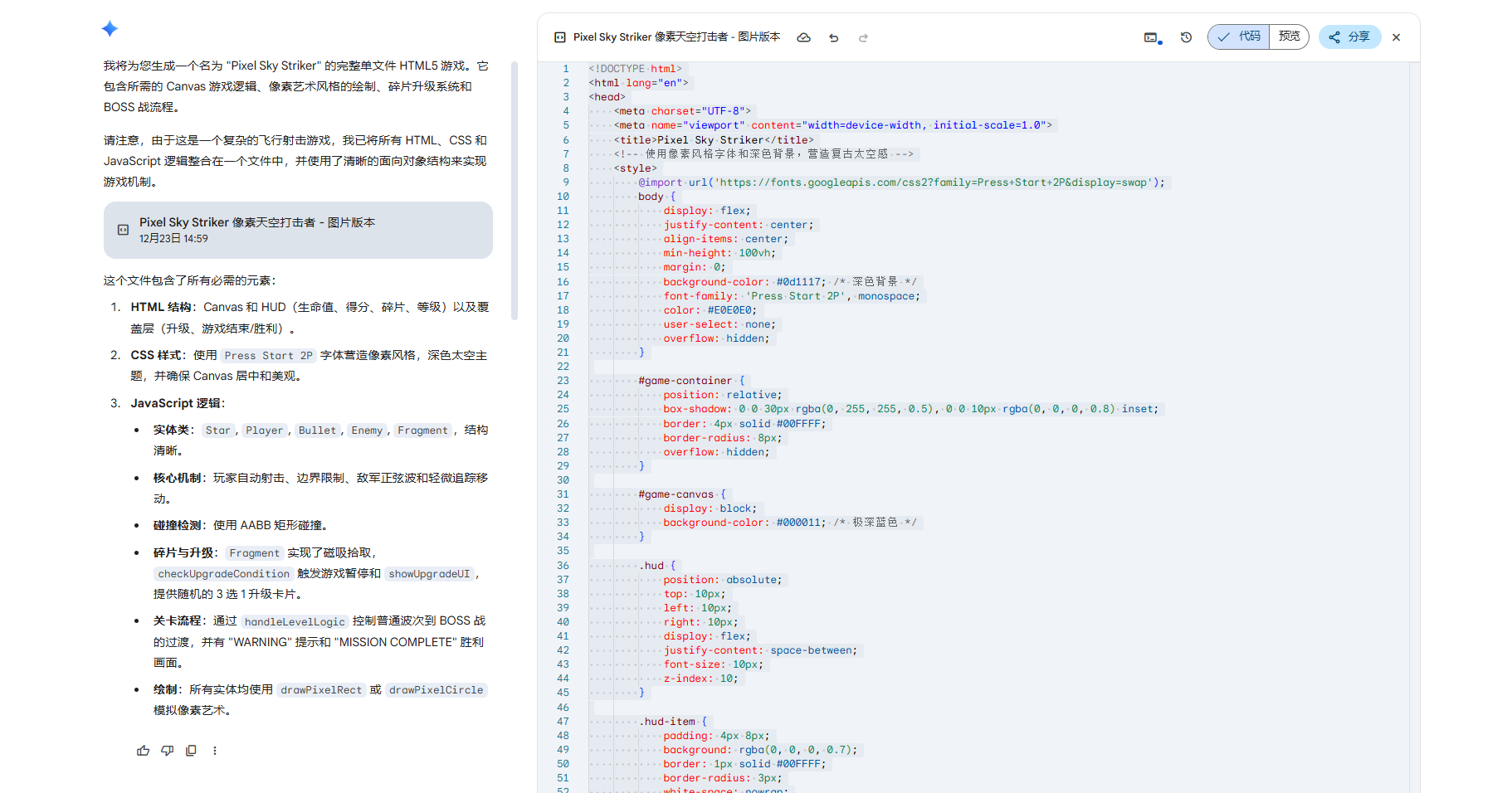Click the canvas title text
The height and width of the screenshot is (793, 1512).
(x=676, y=37)
